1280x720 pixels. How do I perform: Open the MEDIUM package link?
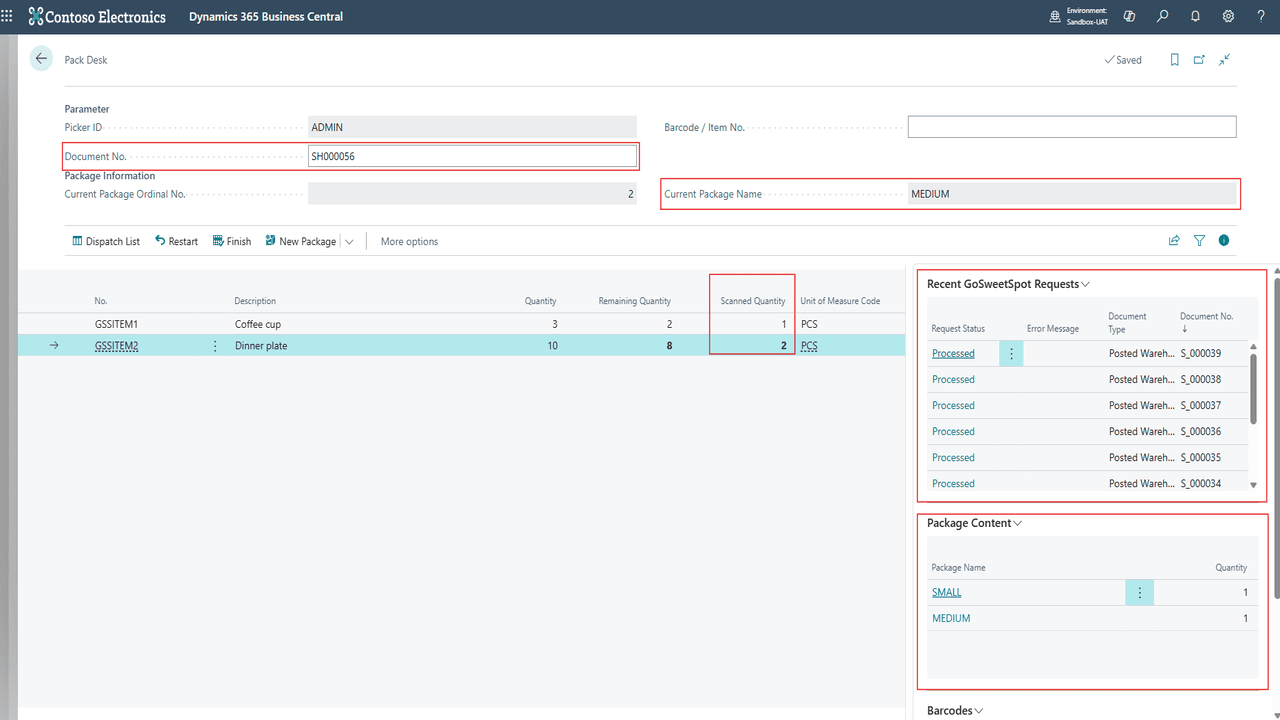click(951, 618)
